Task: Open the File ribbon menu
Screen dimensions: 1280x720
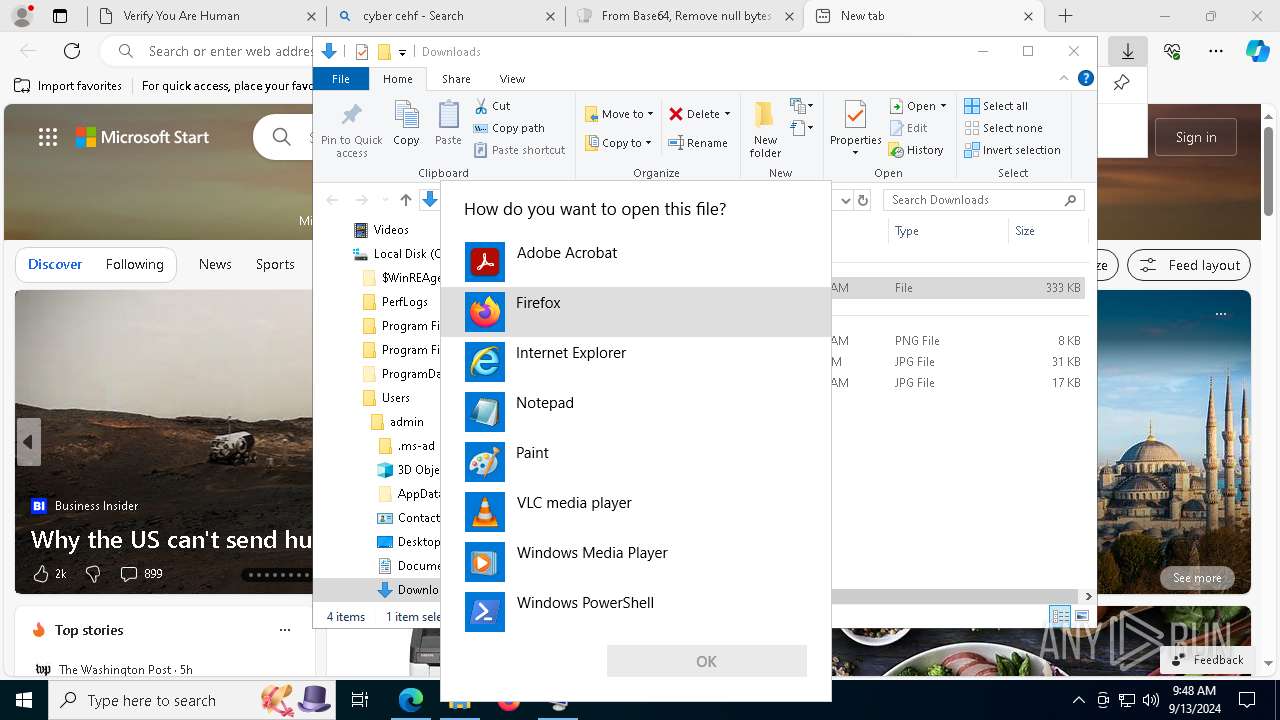Action: (341, 79)
